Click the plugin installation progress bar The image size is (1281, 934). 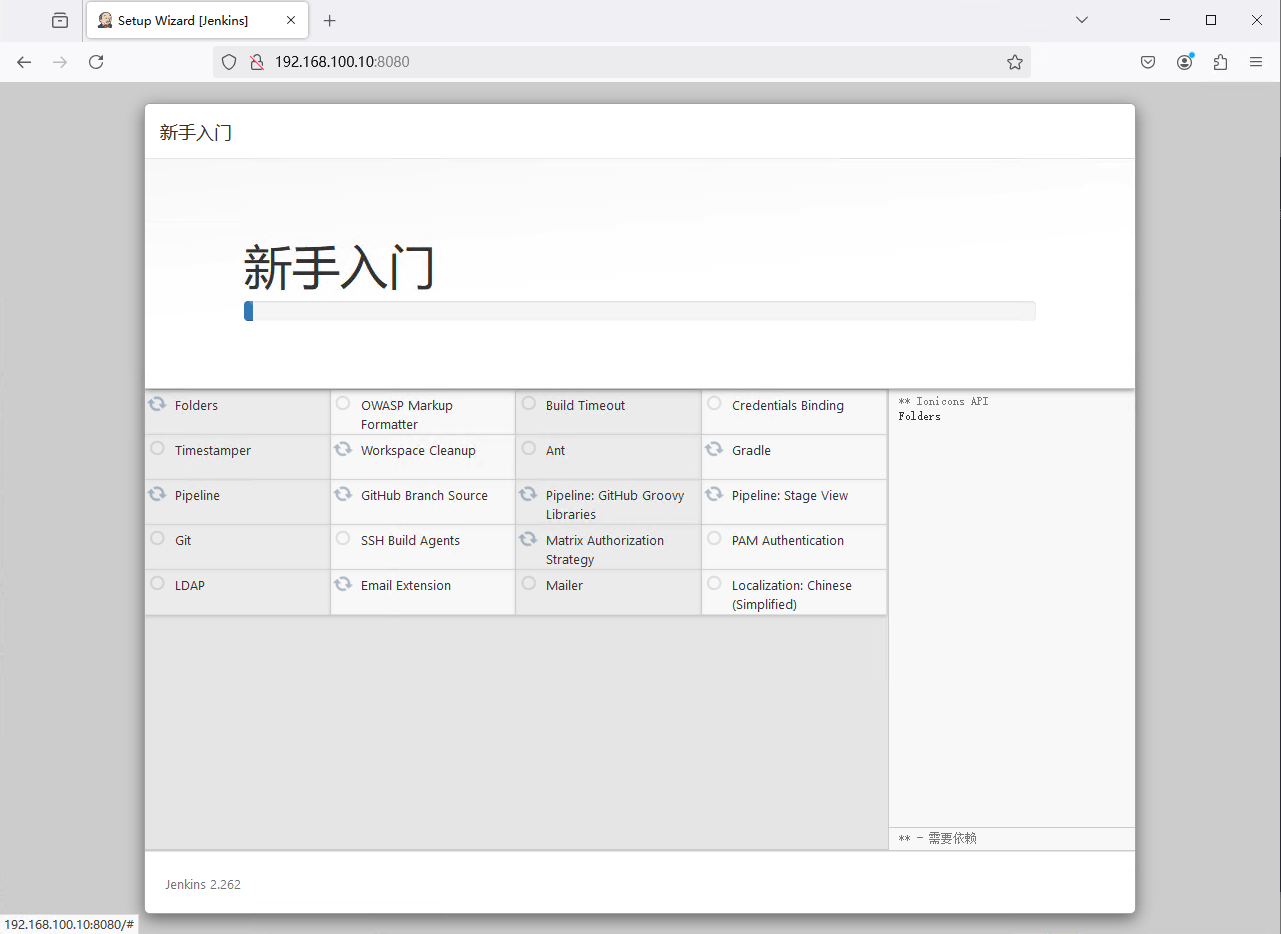pyautogui.click(x=639, y=311)
